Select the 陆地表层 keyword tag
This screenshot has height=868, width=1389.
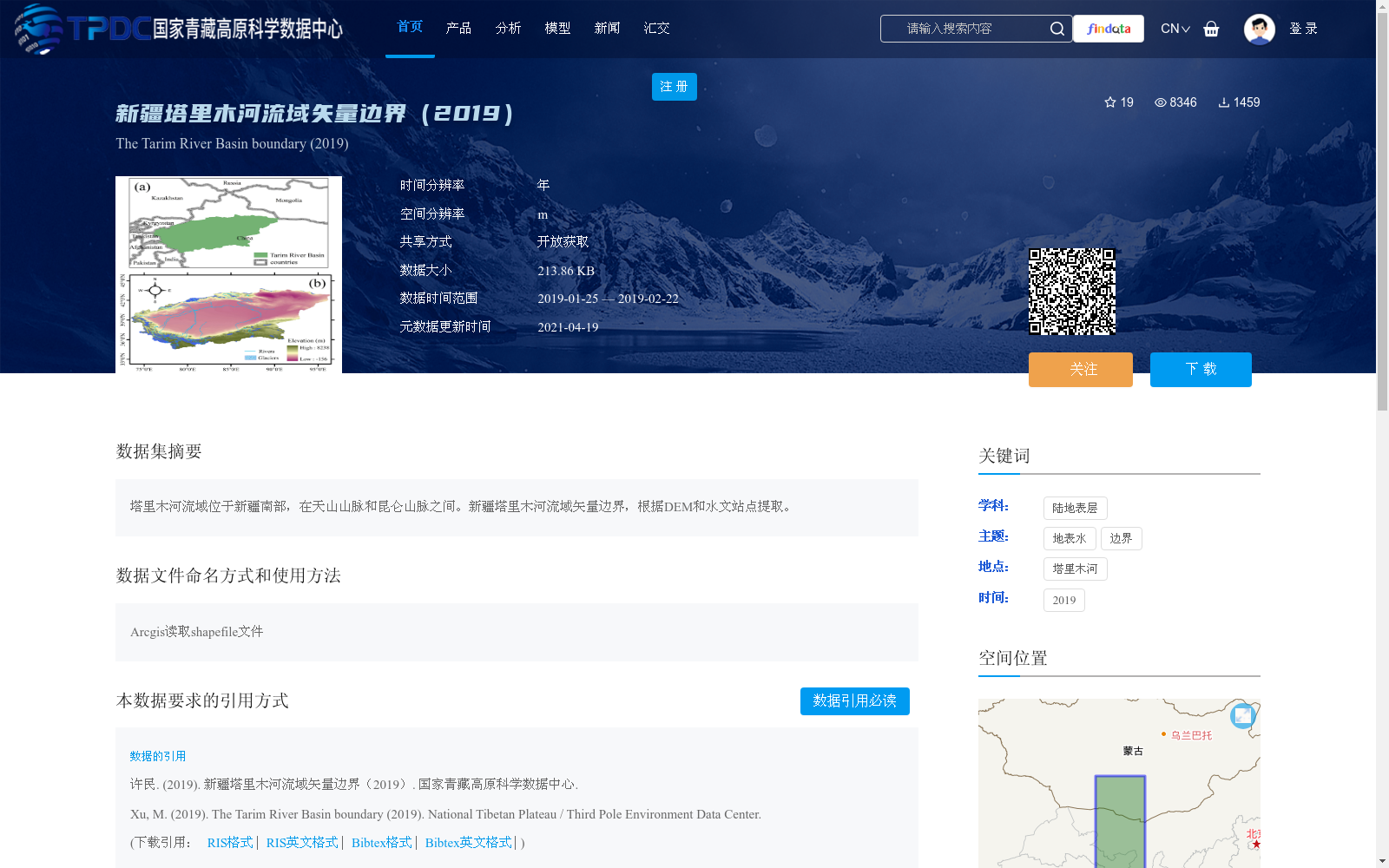pos(1075,509)
